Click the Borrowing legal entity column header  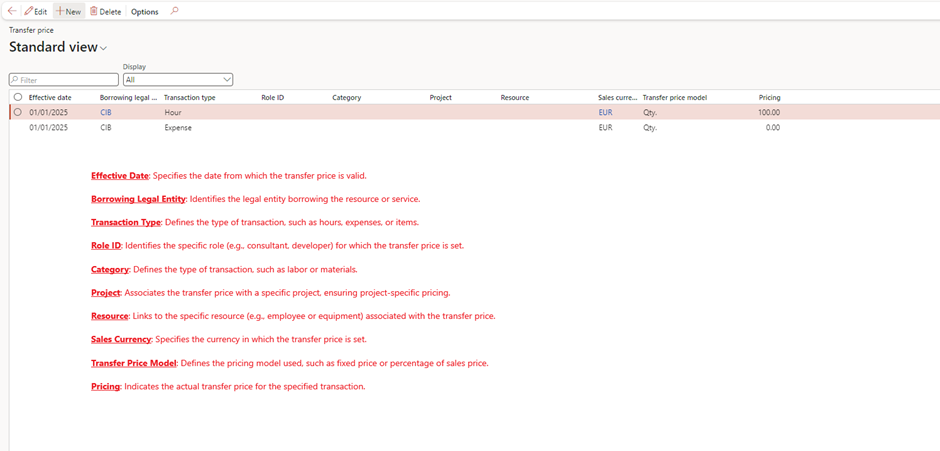[128, 97]
